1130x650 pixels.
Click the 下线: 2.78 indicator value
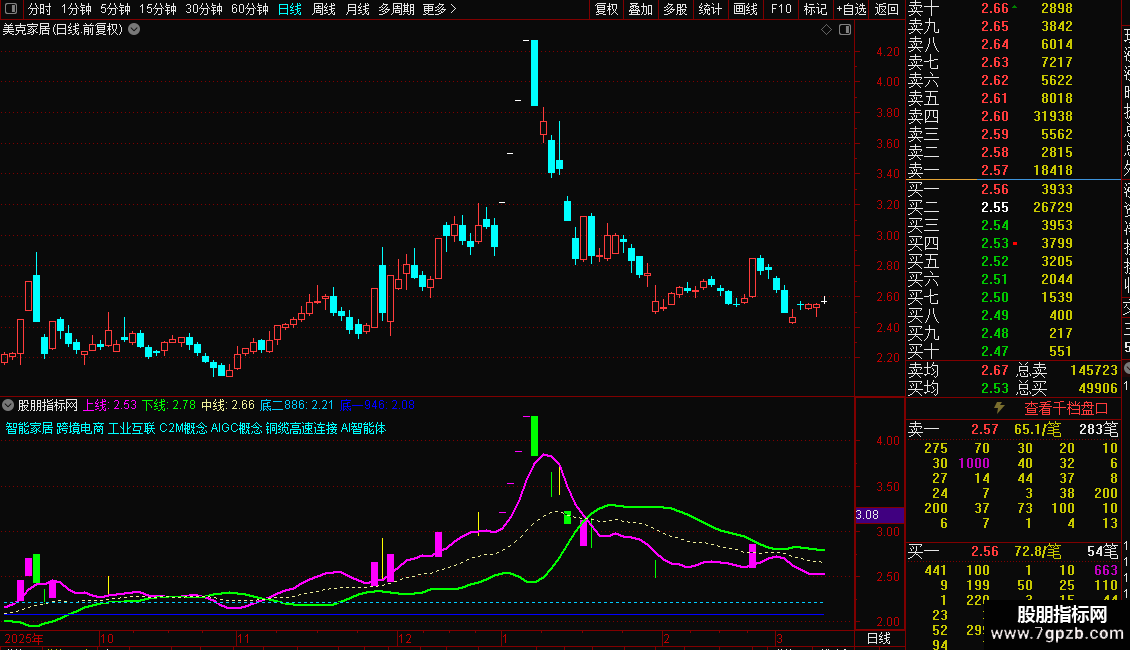(169, 405)
